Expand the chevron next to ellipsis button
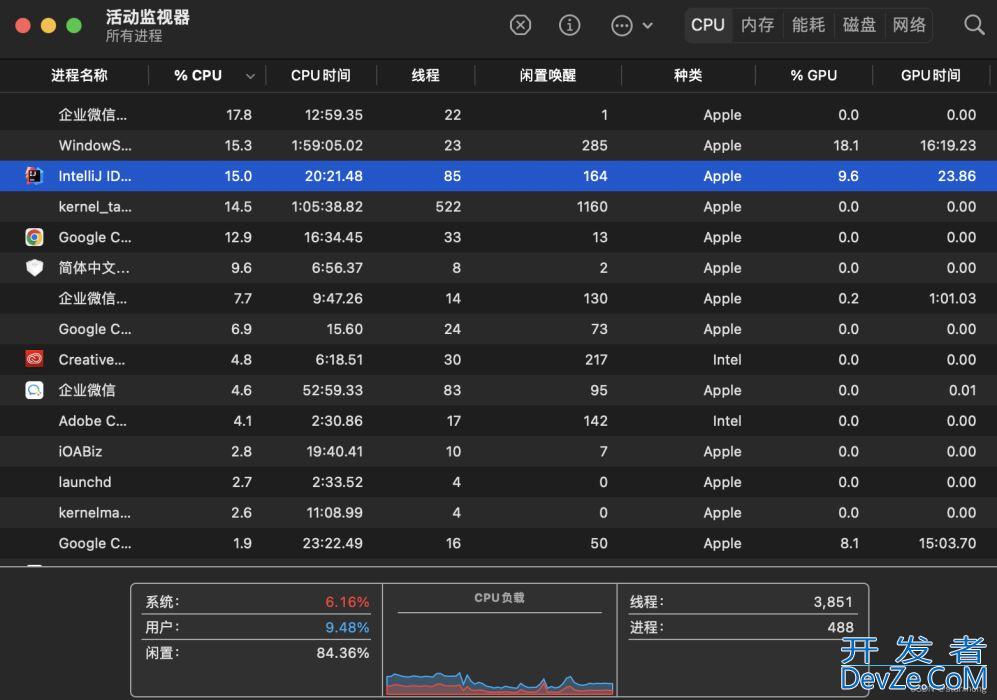 coord(647,25)
